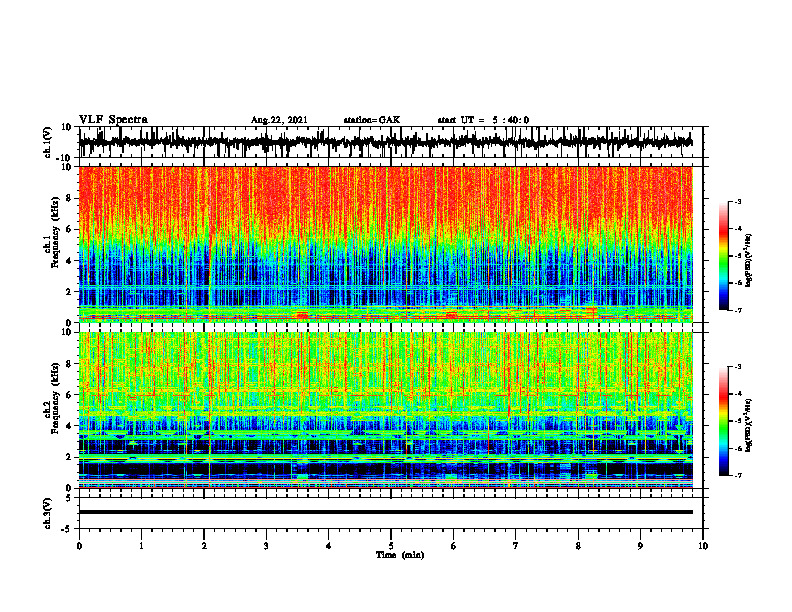Click the "2" kHz tick on ch.1 frequency axis
This screenshot has width=792, height=612.
tap(69, 292)
